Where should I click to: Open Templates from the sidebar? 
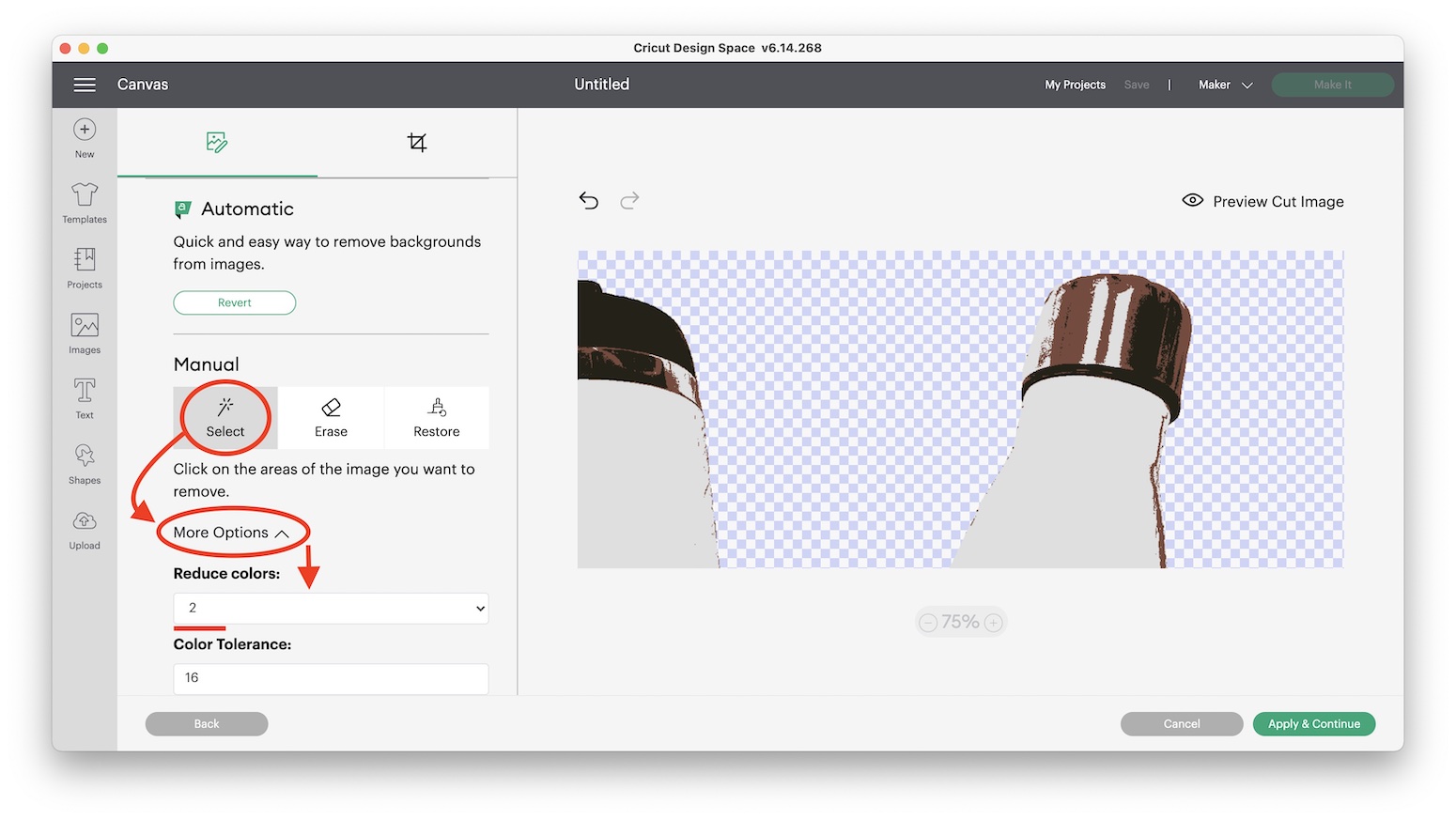pos(84,201)
